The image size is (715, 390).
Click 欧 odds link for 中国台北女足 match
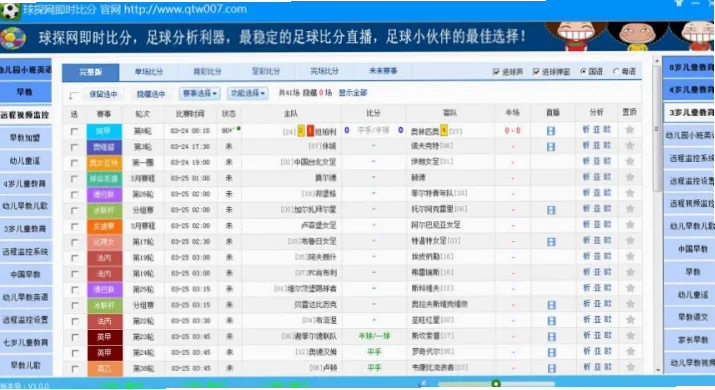(x=607, y=161)
